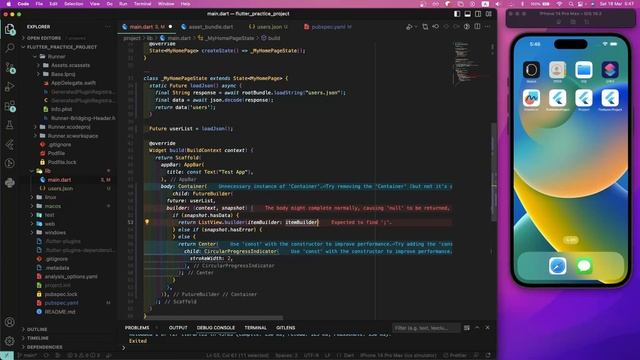This screenshot has height=360, width=640.
Task: Click the build breadcrumb in editor path
Action: [x=271, y=38]
